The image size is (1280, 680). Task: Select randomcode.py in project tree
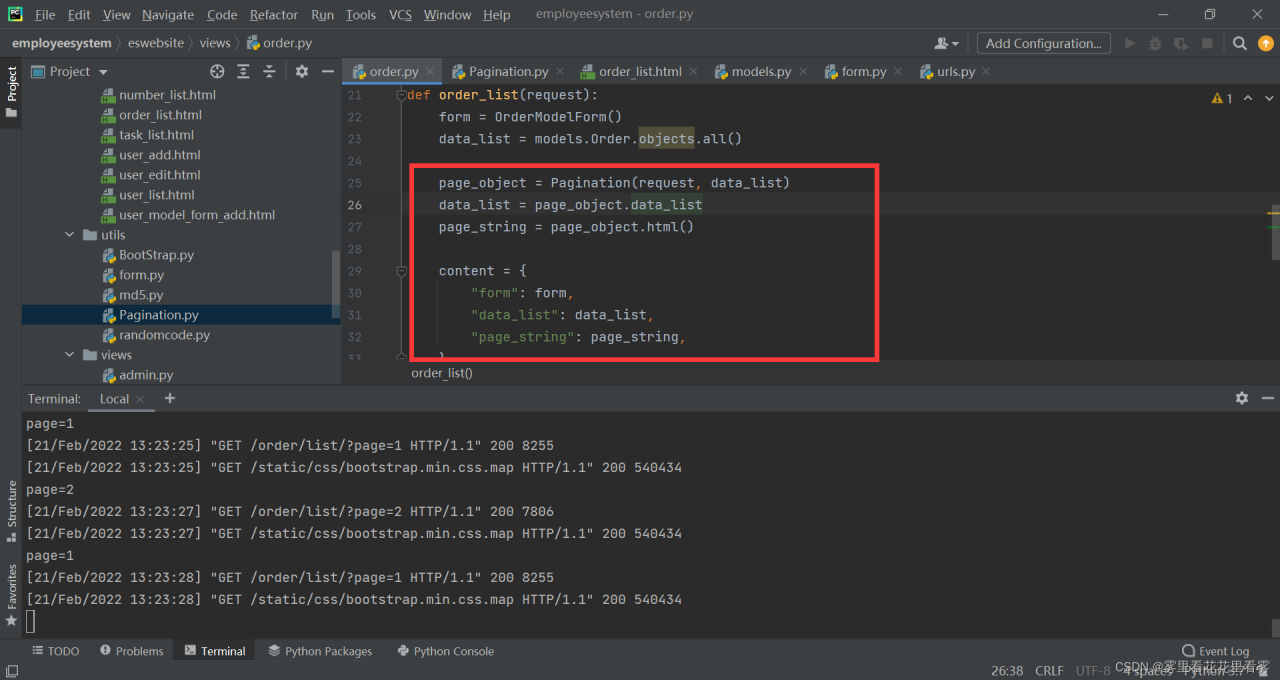[x=164, y=335]
